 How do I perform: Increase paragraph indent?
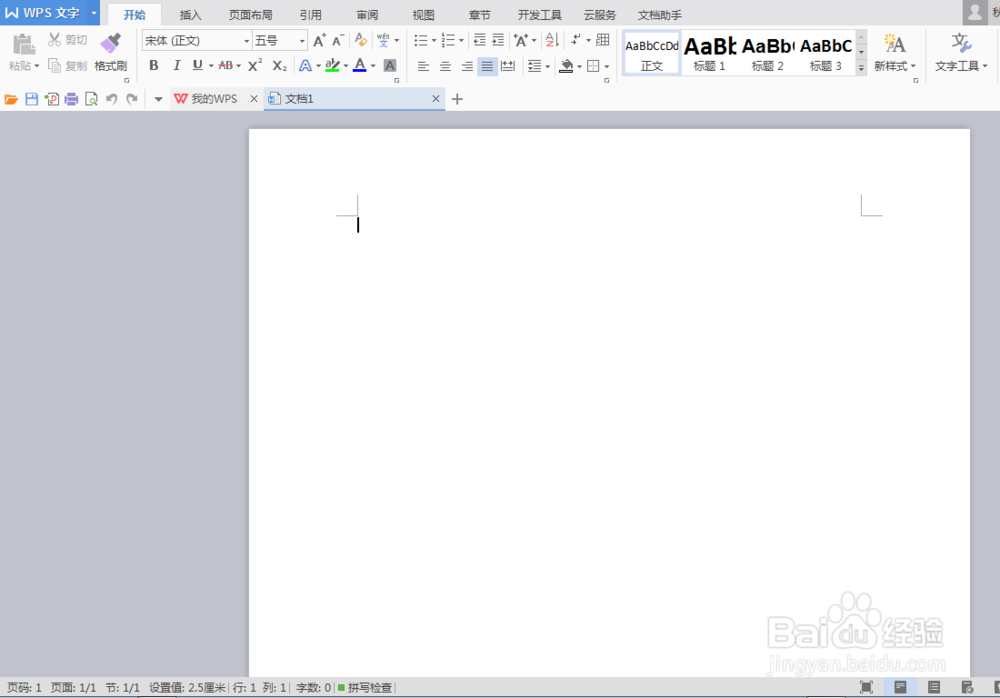[498, 40]
